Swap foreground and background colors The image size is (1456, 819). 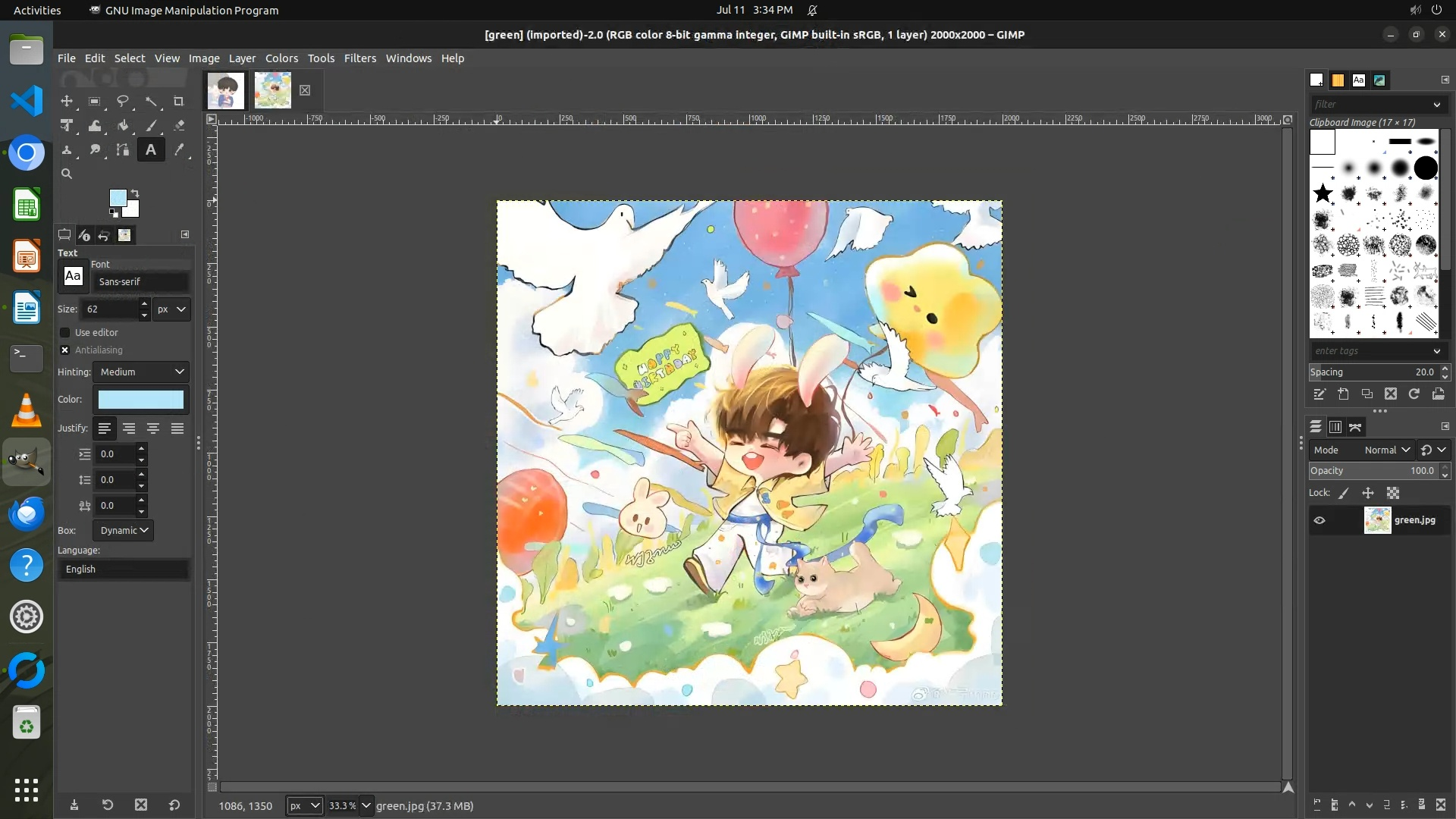pyautogui.click(x=135, y=193)
